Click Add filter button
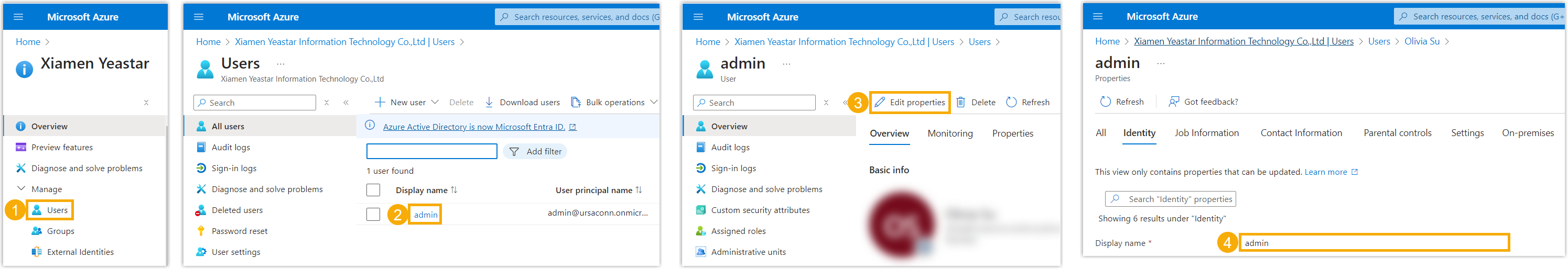The height and width of the screenshot is (269, 1568). coord(534,151)
